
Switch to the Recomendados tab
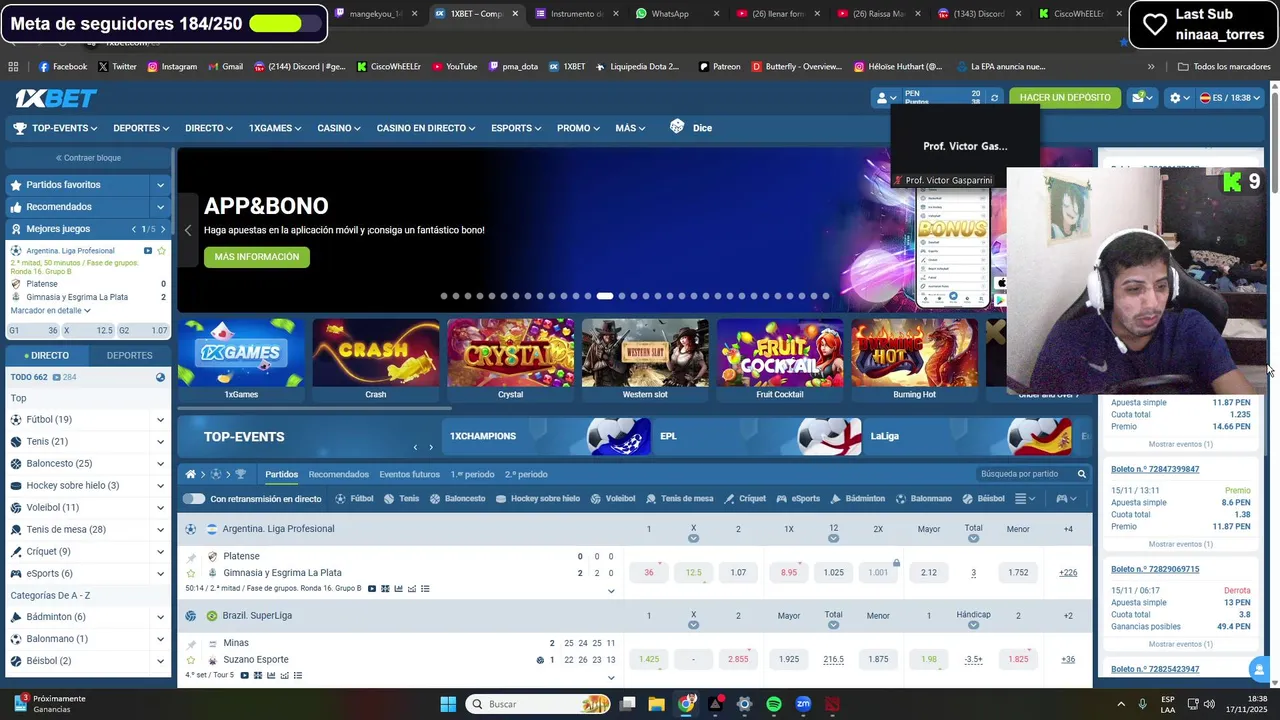tap(339, 474)
